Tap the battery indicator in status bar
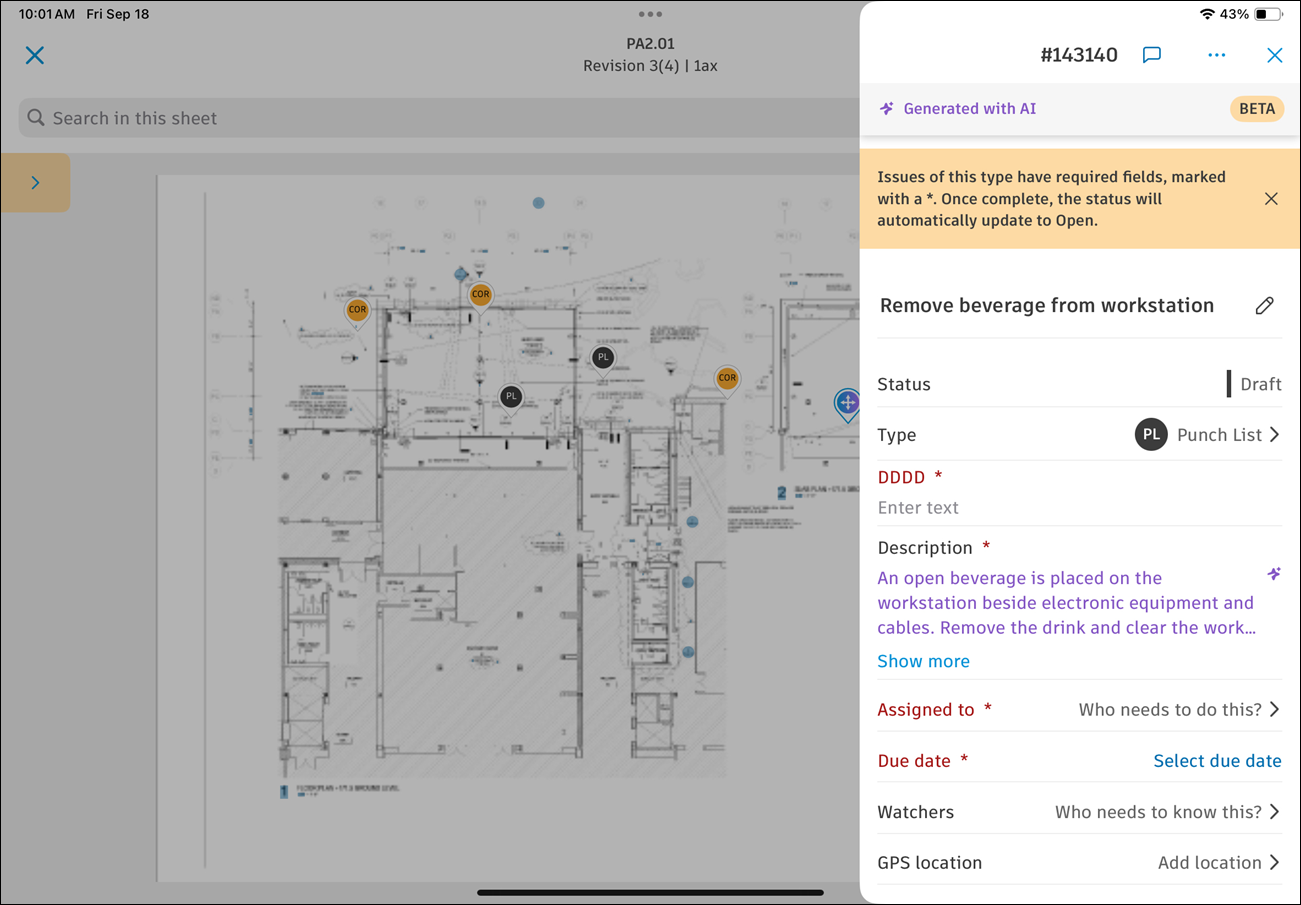This screenshot has height=905, width=1301. 1268,14
